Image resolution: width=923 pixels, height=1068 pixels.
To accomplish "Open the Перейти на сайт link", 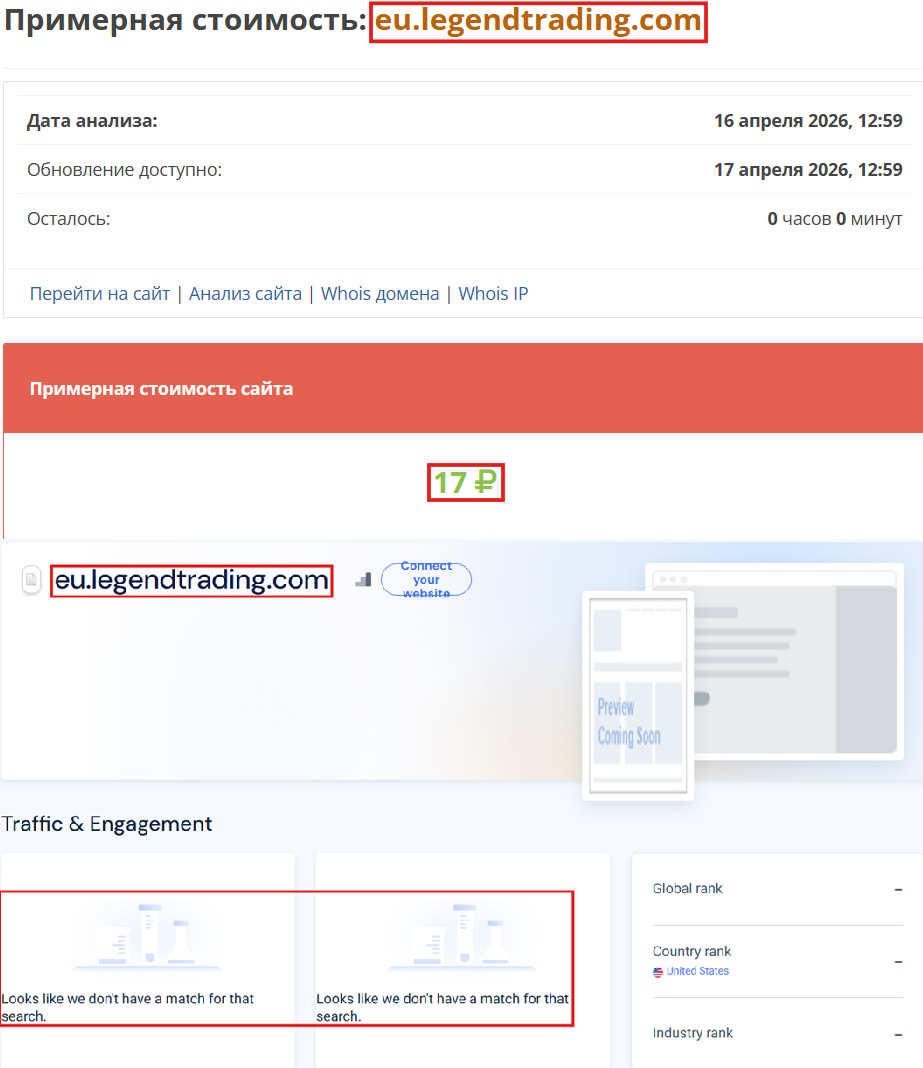I will pyautogui.click(x=100, y=293).
